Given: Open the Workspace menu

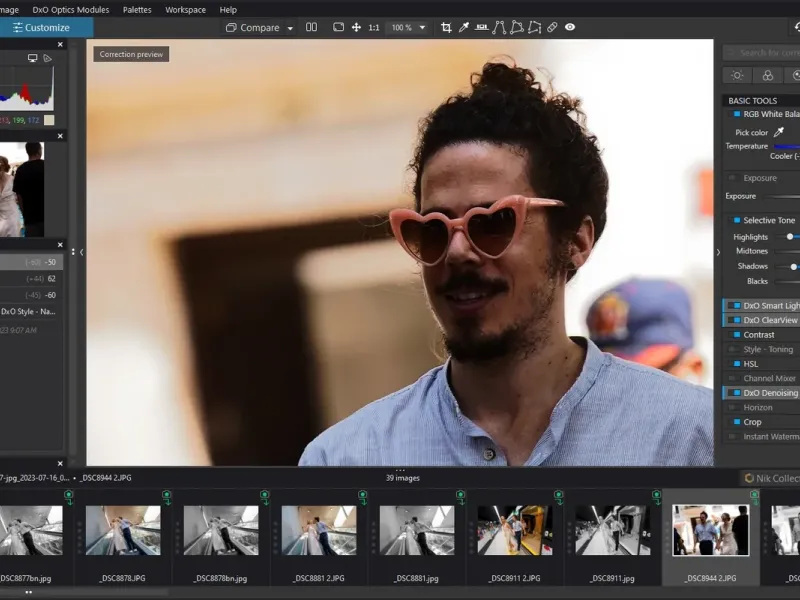Looking at the screenshot, I should coord(185,10).
